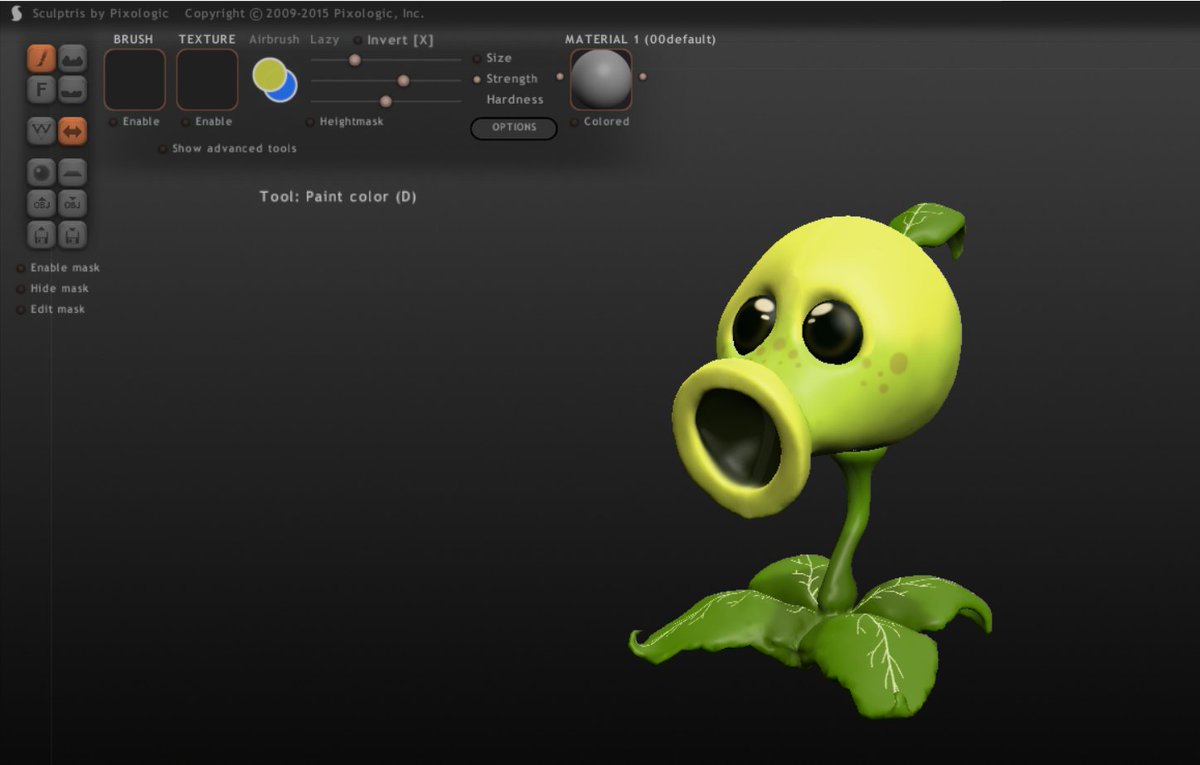Select the Paint color brush tool icon

[x=41, y=59]
